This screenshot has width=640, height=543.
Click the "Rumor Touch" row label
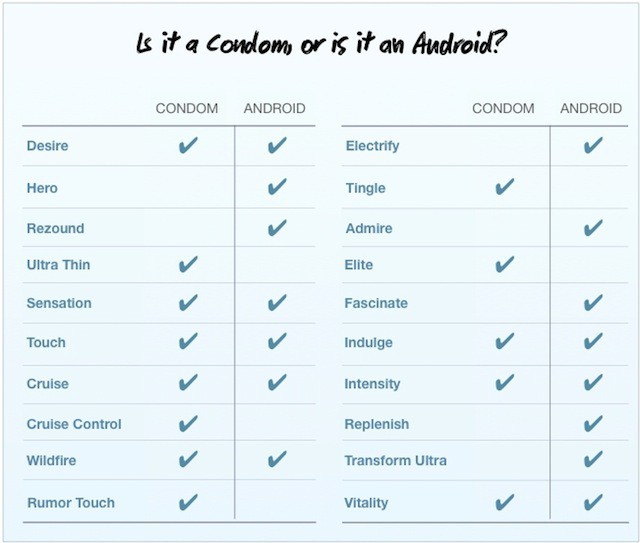[x=70, y=503]
